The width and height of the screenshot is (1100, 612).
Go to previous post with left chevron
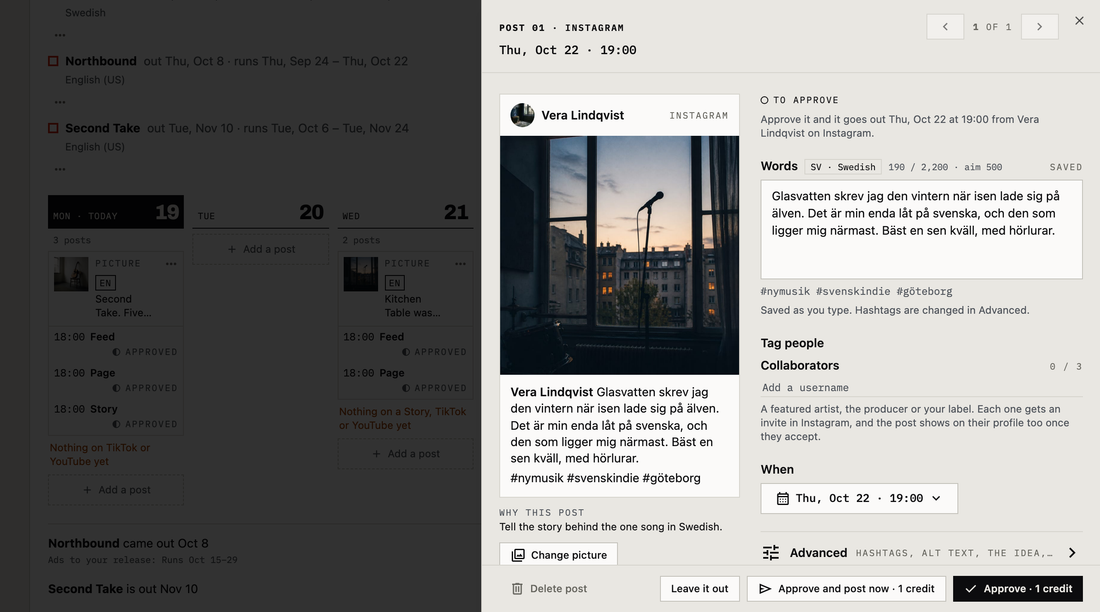(x=945, y=27)
